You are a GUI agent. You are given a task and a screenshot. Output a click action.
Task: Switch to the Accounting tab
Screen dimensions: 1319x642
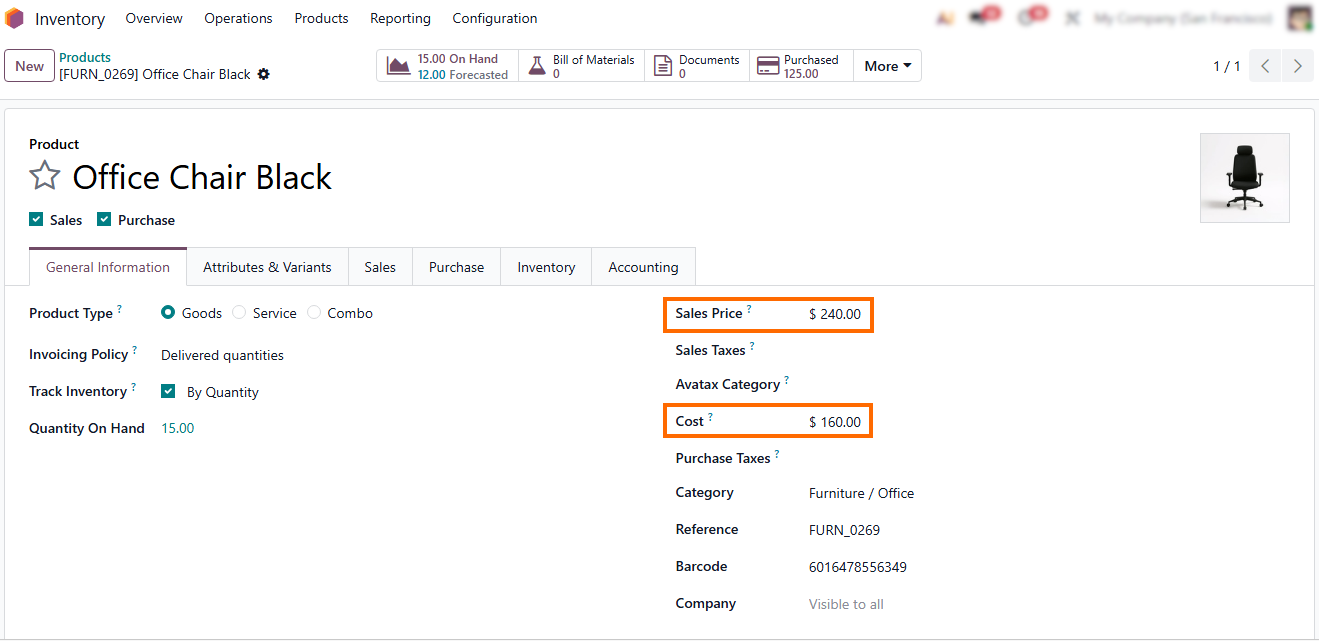tap(643, 267)
